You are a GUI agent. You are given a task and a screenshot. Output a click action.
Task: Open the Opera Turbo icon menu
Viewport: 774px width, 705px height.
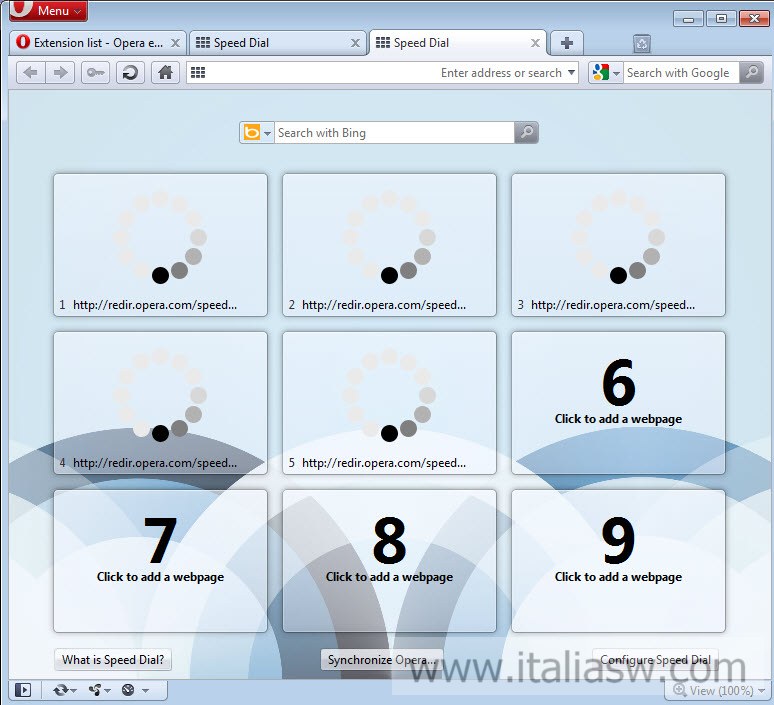[x=135, y=690]
